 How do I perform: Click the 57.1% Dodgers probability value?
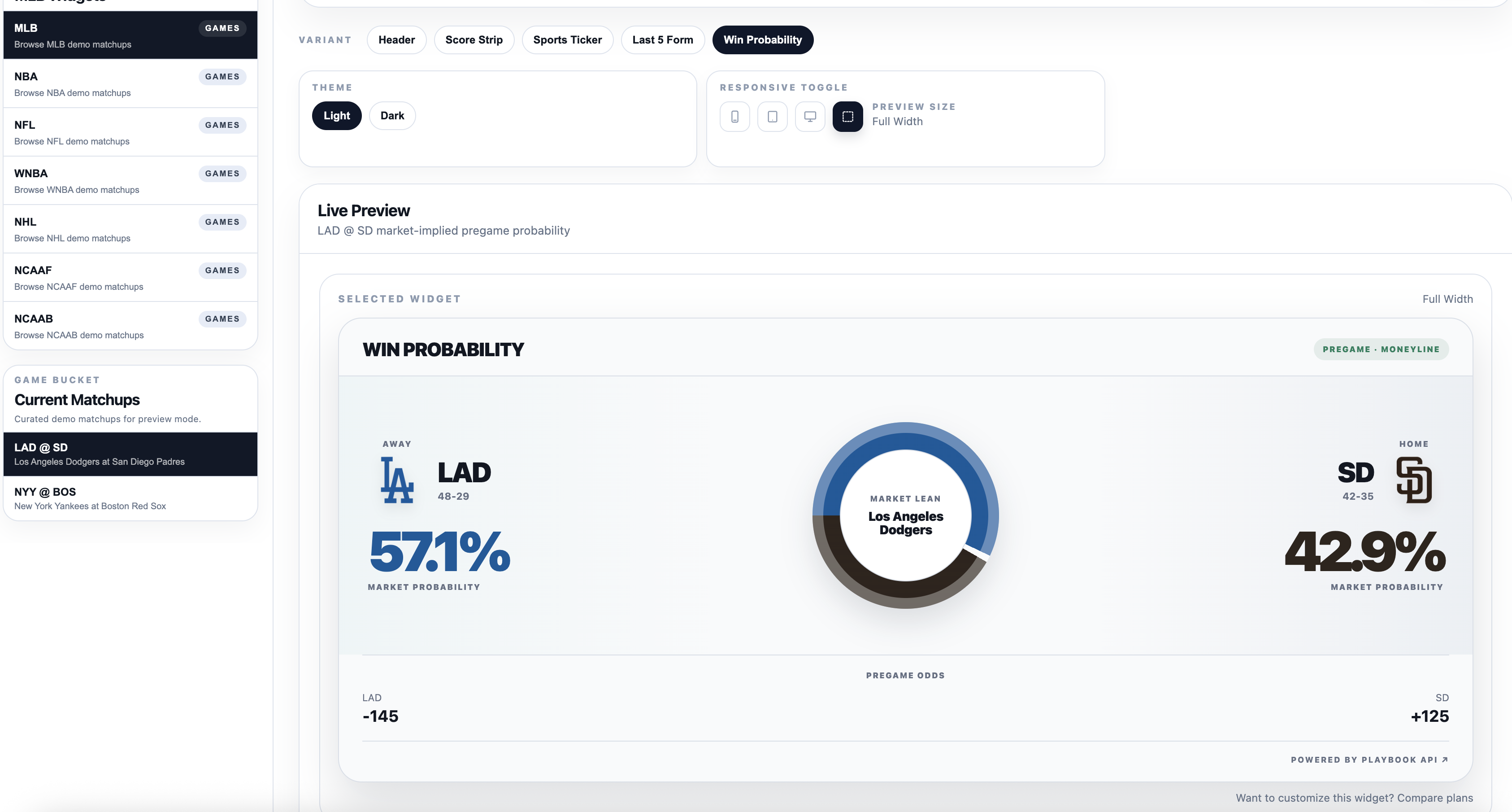click(439, 552)
